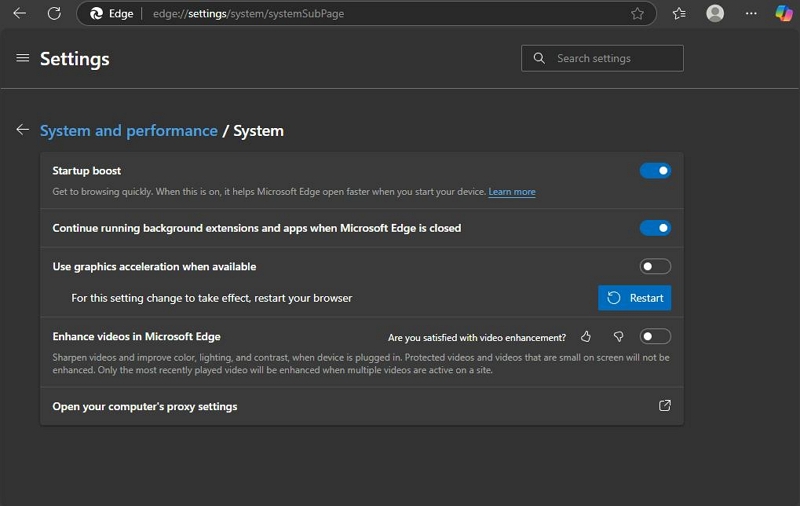The height and width of the screenshot is (506, 800).
Task: Turn on Enhance videos in Microsoft Edge
Action: [655, 337]
